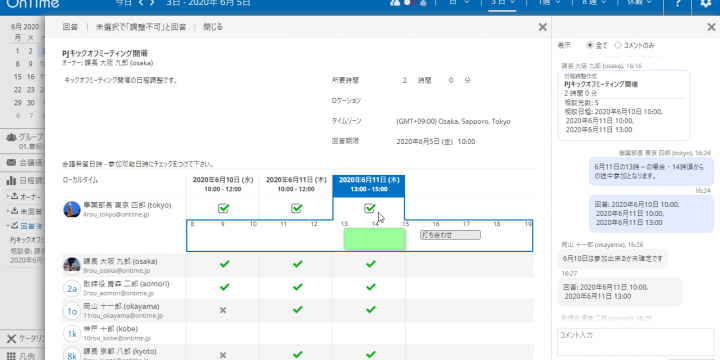The height and width of the screenshot is (360, 720).
Task: Click the 11rou_okayama@ontime.jp email
Action: (123, 316)
